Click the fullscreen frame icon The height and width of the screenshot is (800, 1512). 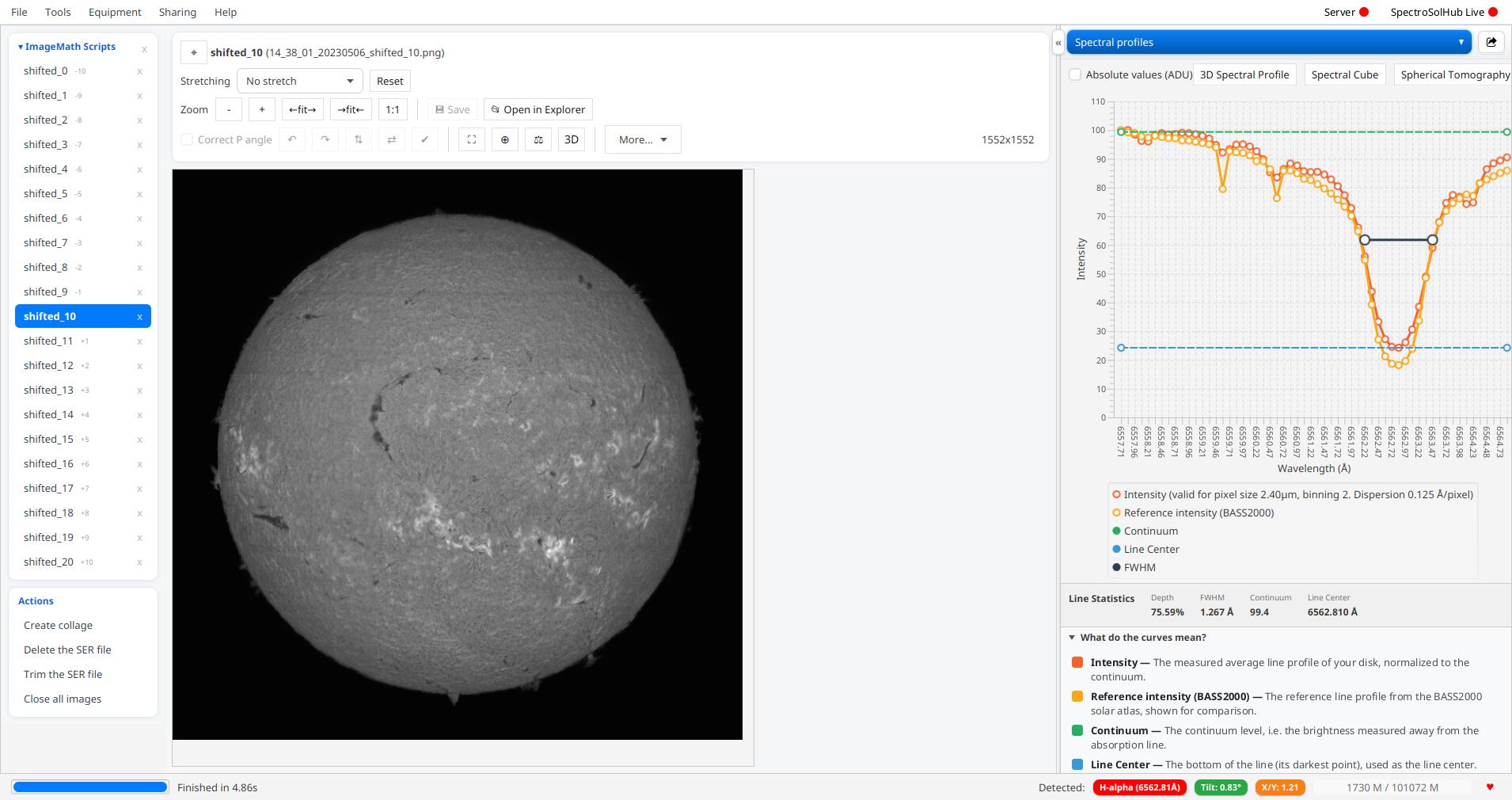(472, 139)
